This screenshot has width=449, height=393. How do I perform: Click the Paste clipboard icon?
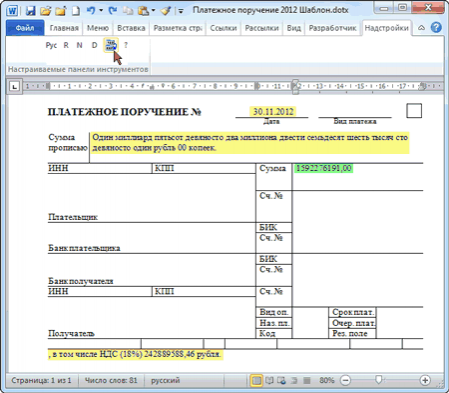pyautogui.click(x=143, y=11)
